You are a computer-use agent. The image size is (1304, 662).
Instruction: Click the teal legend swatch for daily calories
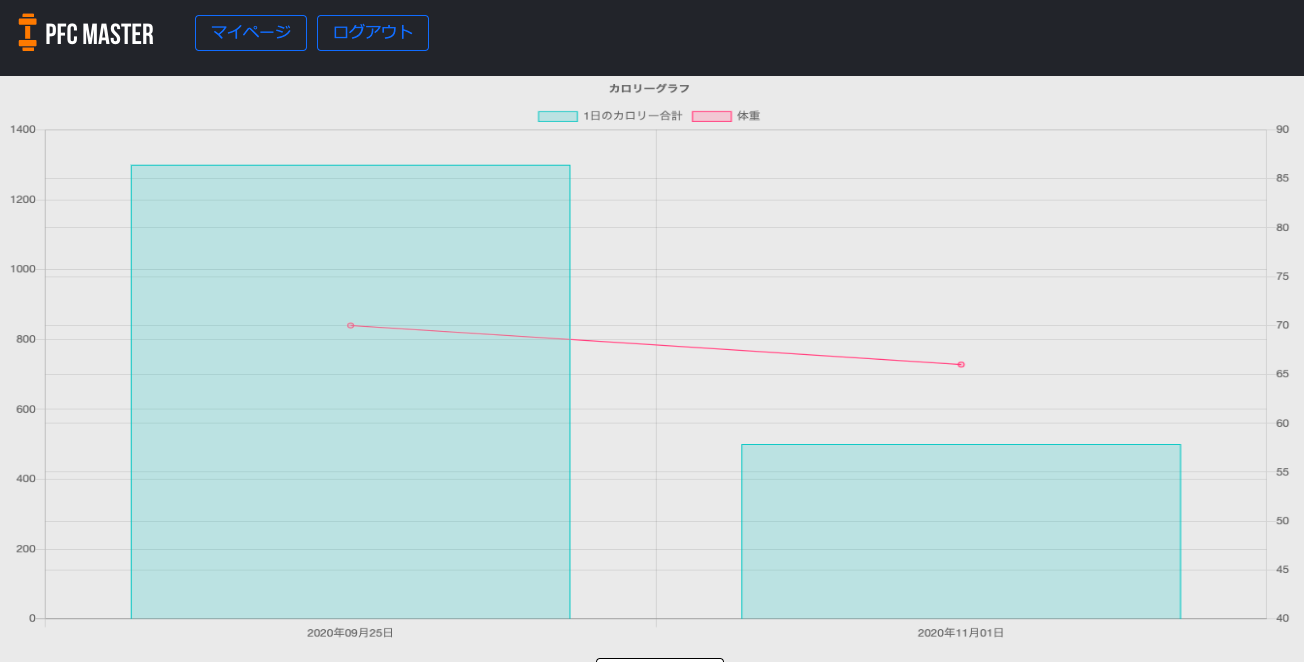click(556, 115)
